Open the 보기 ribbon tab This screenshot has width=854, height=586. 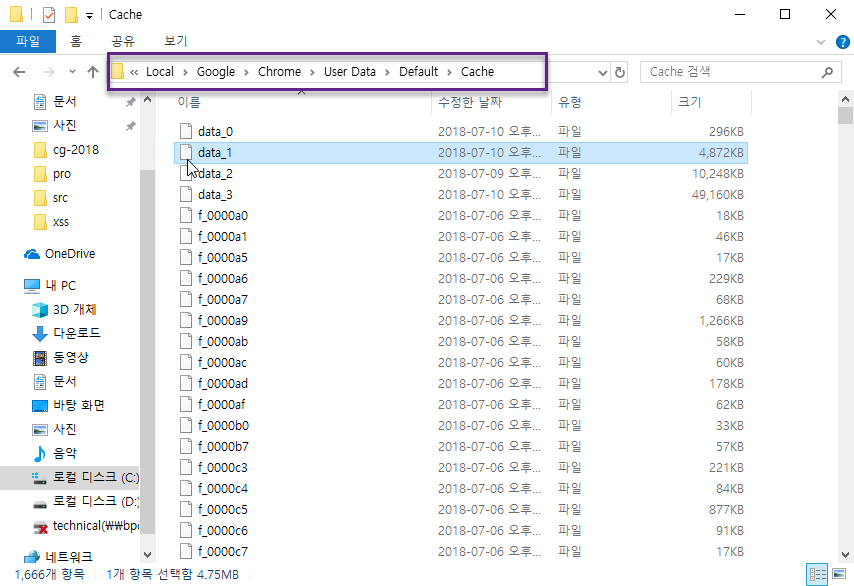175,41
